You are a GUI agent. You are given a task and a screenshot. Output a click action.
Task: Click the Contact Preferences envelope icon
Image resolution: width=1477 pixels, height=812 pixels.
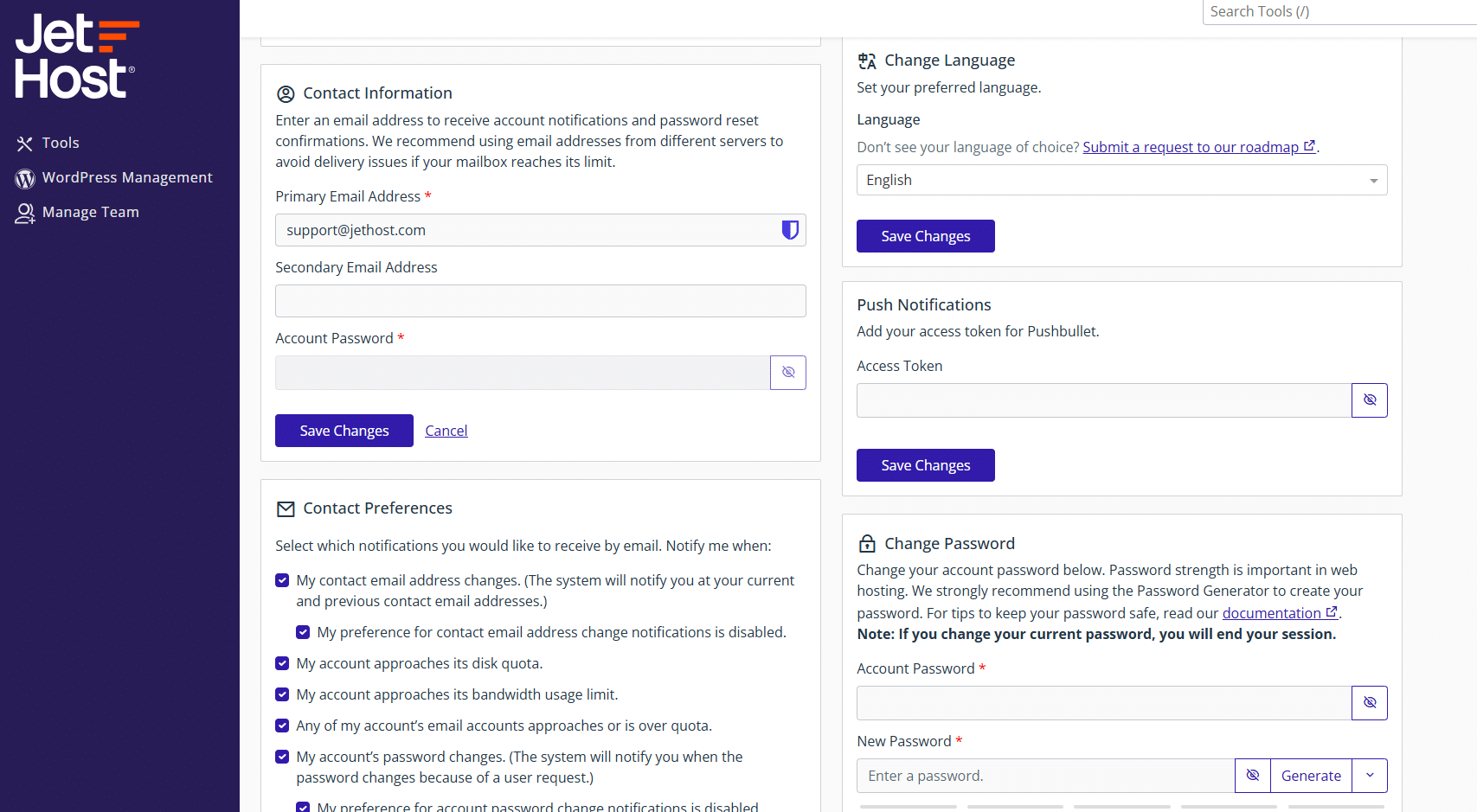pyautogui.click(x=286, y=509)
